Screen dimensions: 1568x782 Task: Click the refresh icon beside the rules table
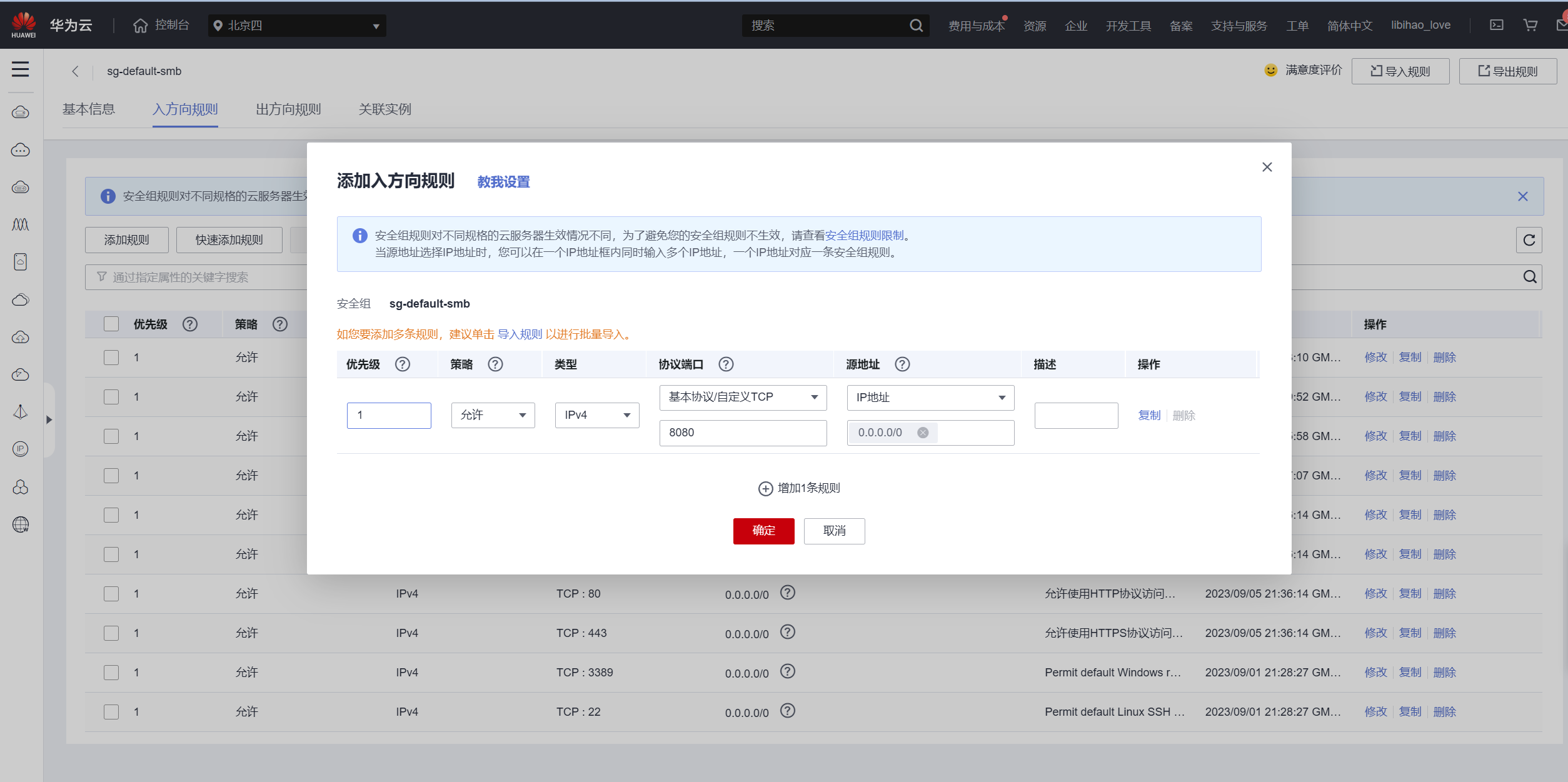point(1529,240)
